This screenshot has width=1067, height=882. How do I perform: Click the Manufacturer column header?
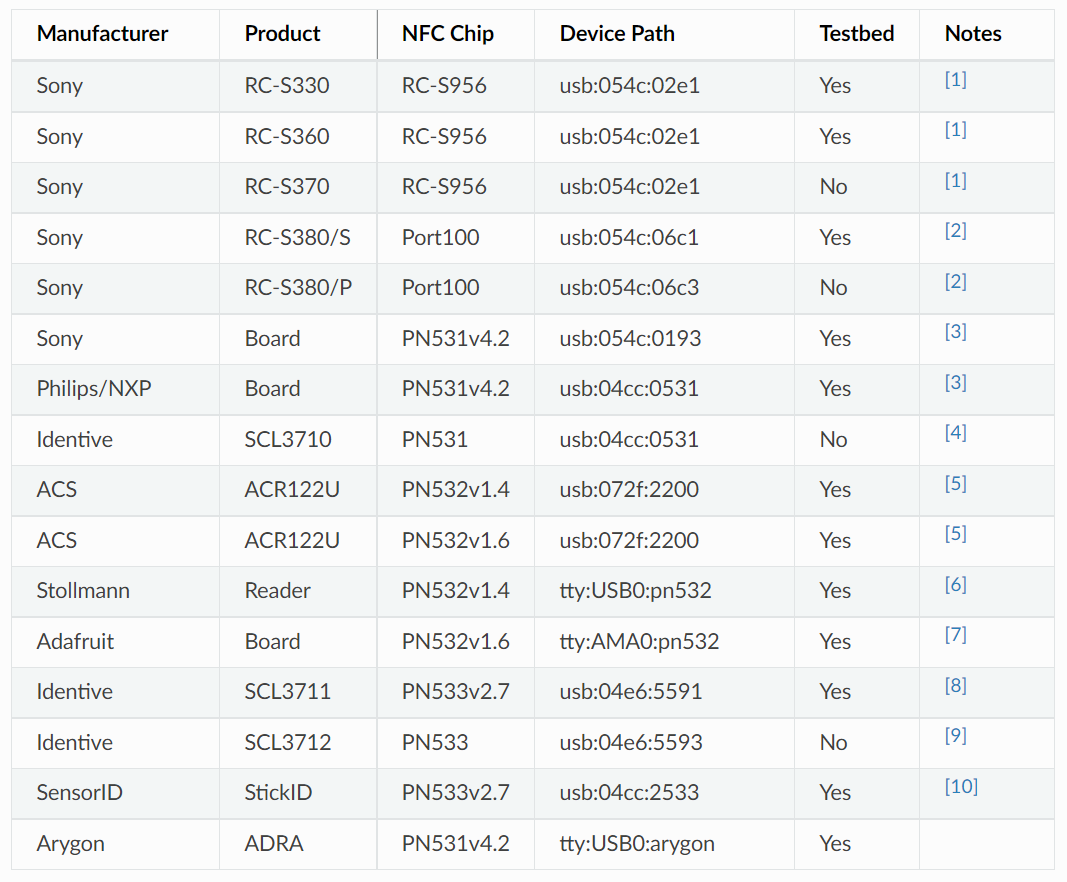(x=102, y=34)
